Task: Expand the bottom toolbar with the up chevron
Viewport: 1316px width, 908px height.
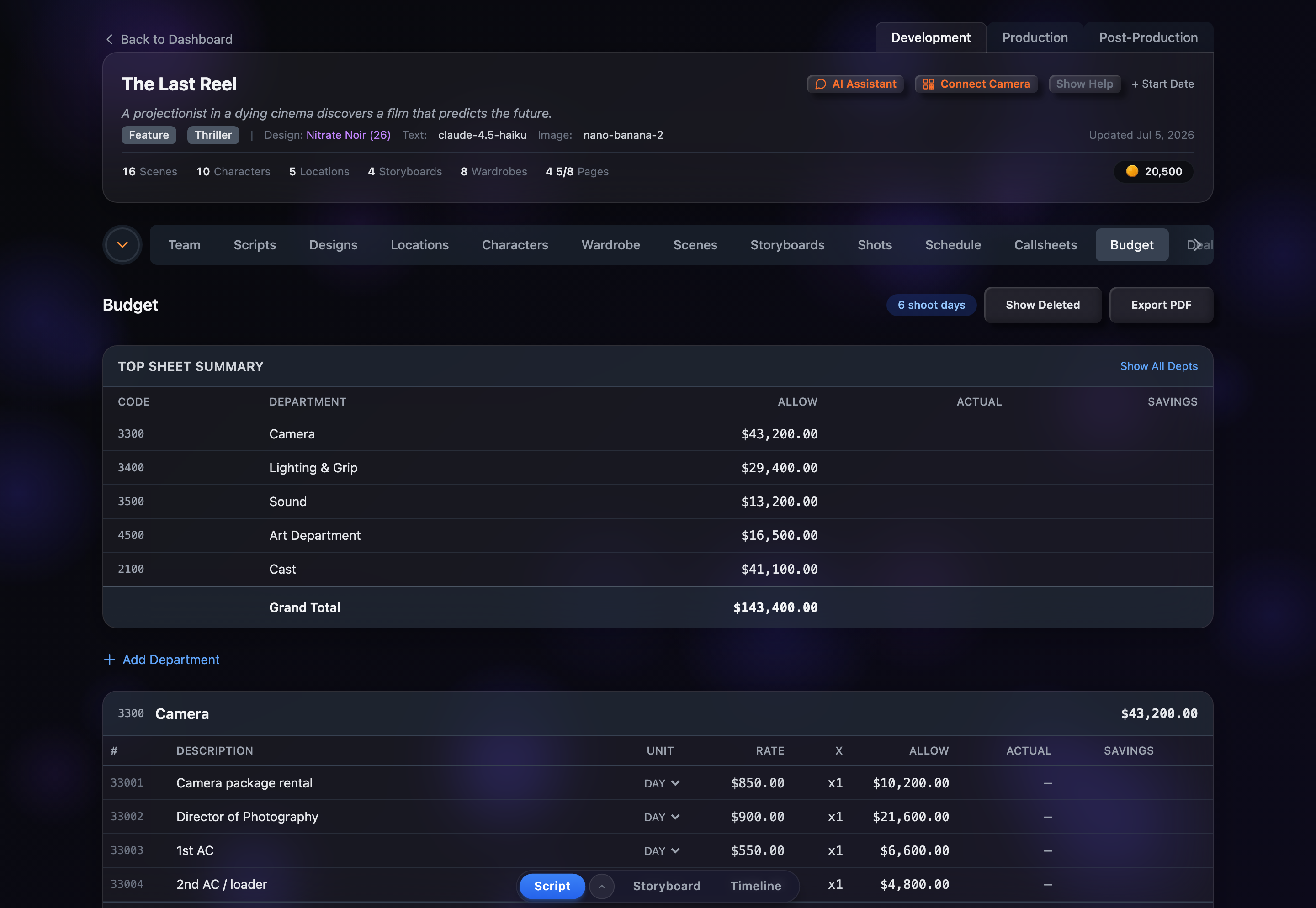Action: [x=602, y=886]
